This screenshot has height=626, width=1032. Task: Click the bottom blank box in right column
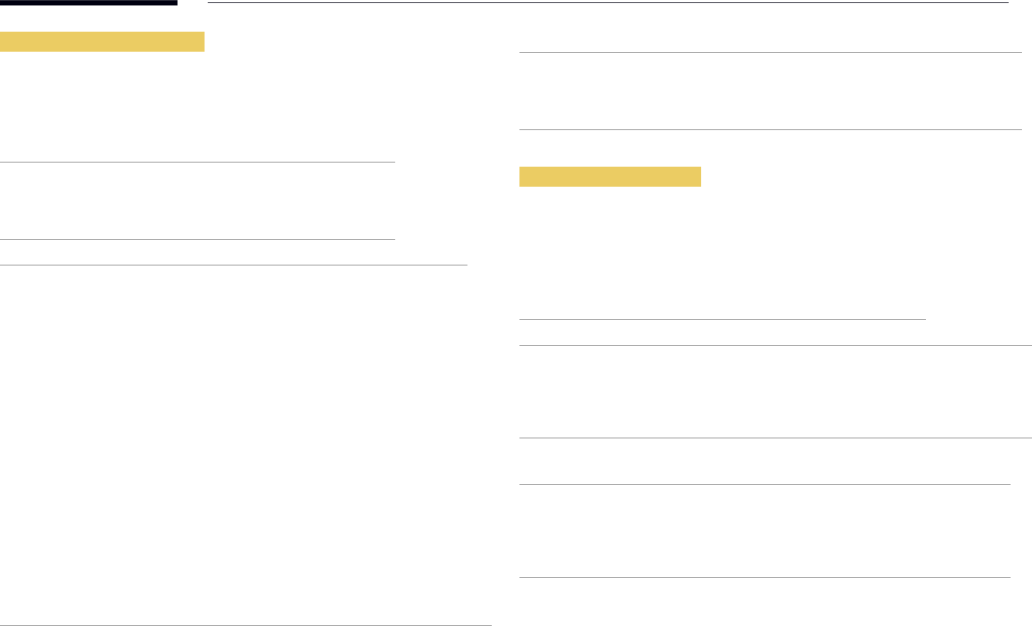765,531
